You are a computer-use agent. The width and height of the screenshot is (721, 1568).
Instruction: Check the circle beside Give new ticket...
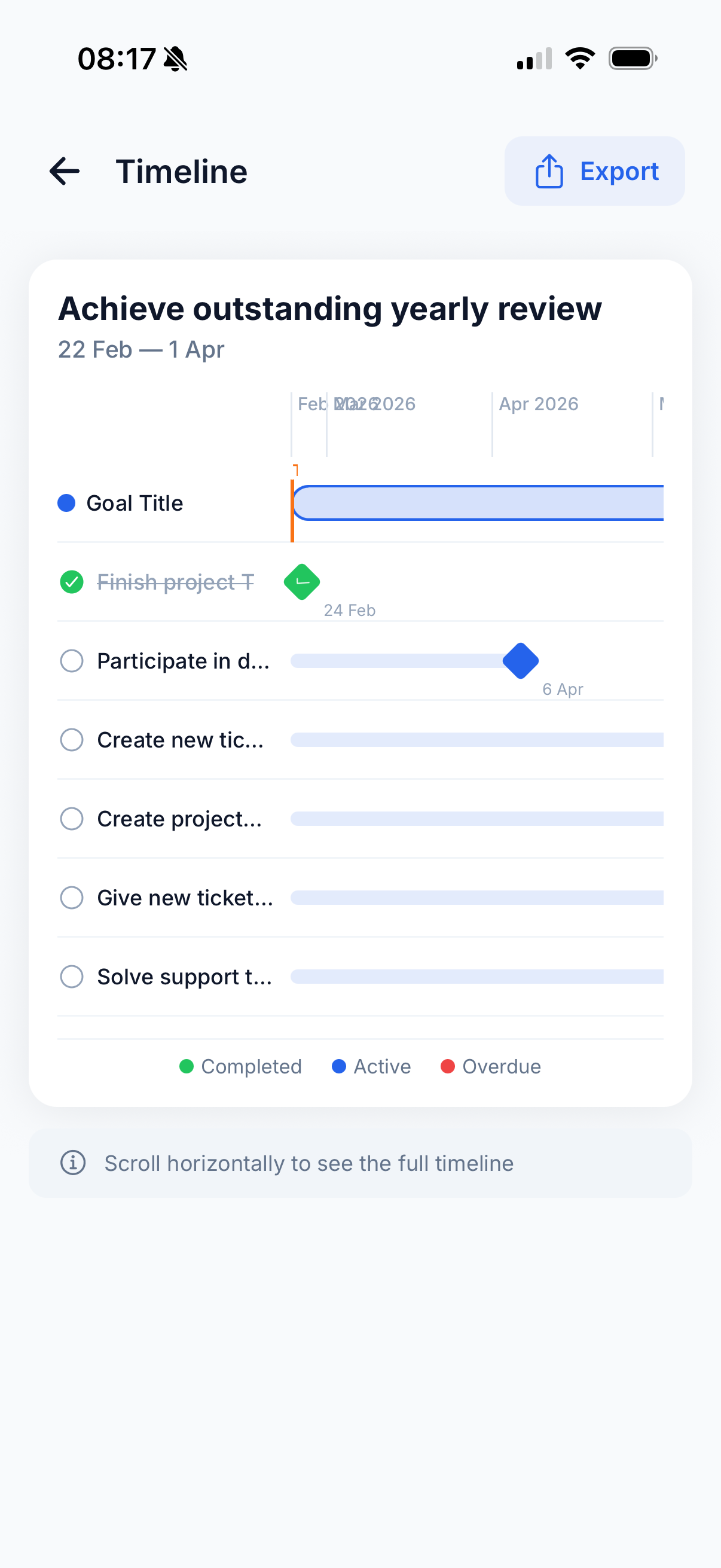pos(71,897)
